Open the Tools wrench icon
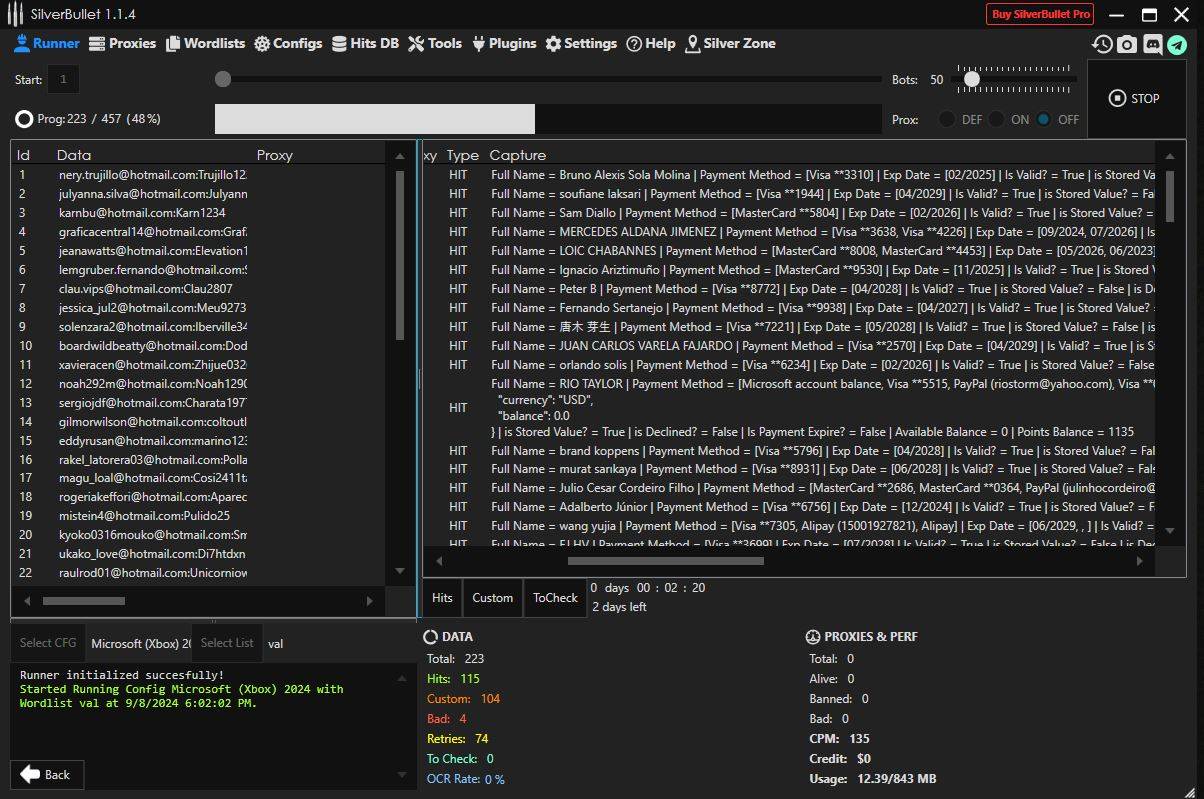 point(417,43)
